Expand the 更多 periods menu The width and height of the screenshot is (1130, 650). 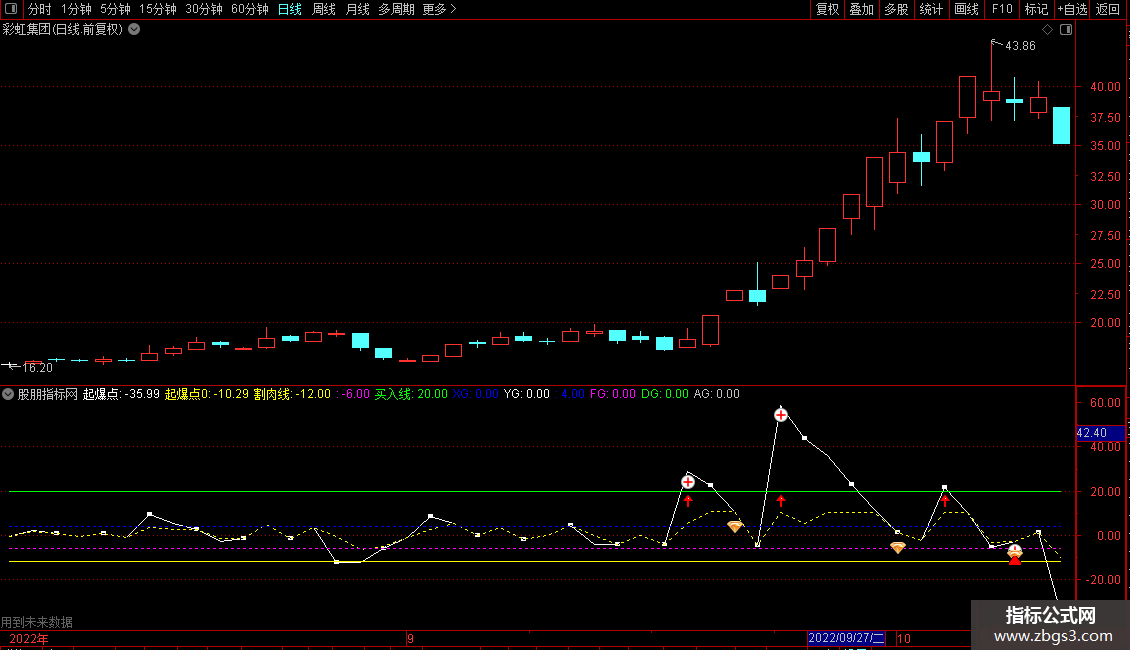coord(439,9)
